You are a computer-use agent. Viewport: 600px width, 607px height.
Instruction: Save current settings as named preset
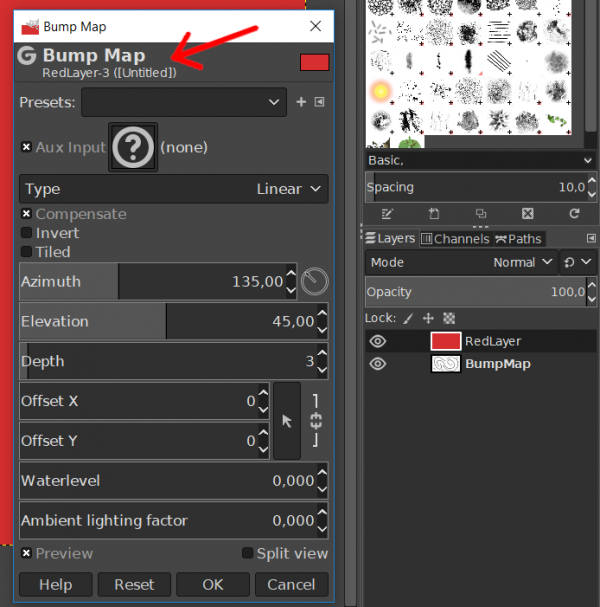pyautogui.click(x=301, y=102)
